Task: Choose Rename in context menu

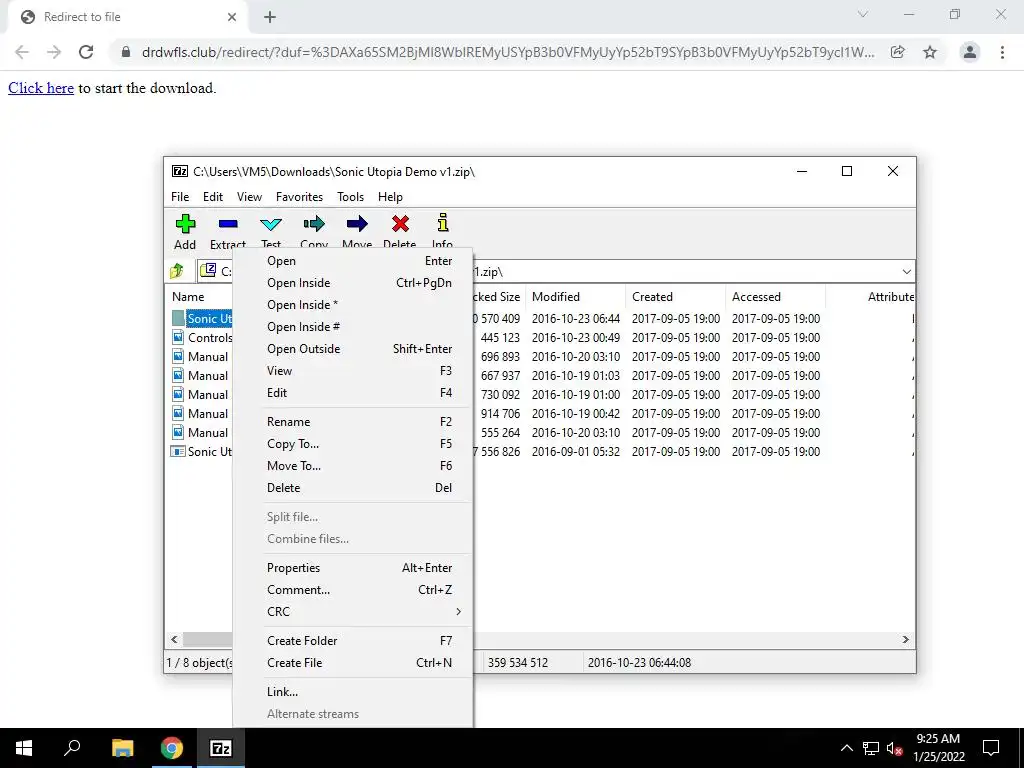Action: click(353, 422)
